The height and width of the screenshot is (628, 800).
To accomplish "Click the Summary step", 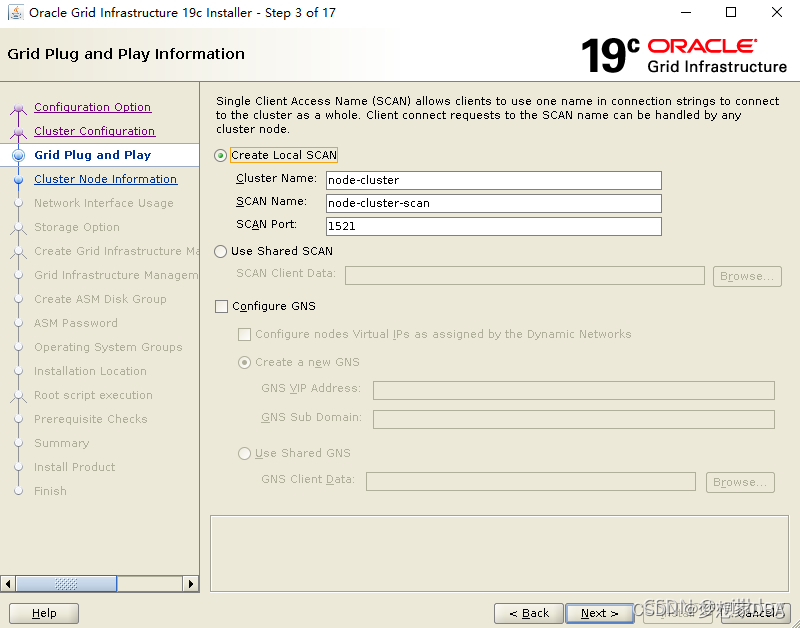I will [x=62, y=443].
